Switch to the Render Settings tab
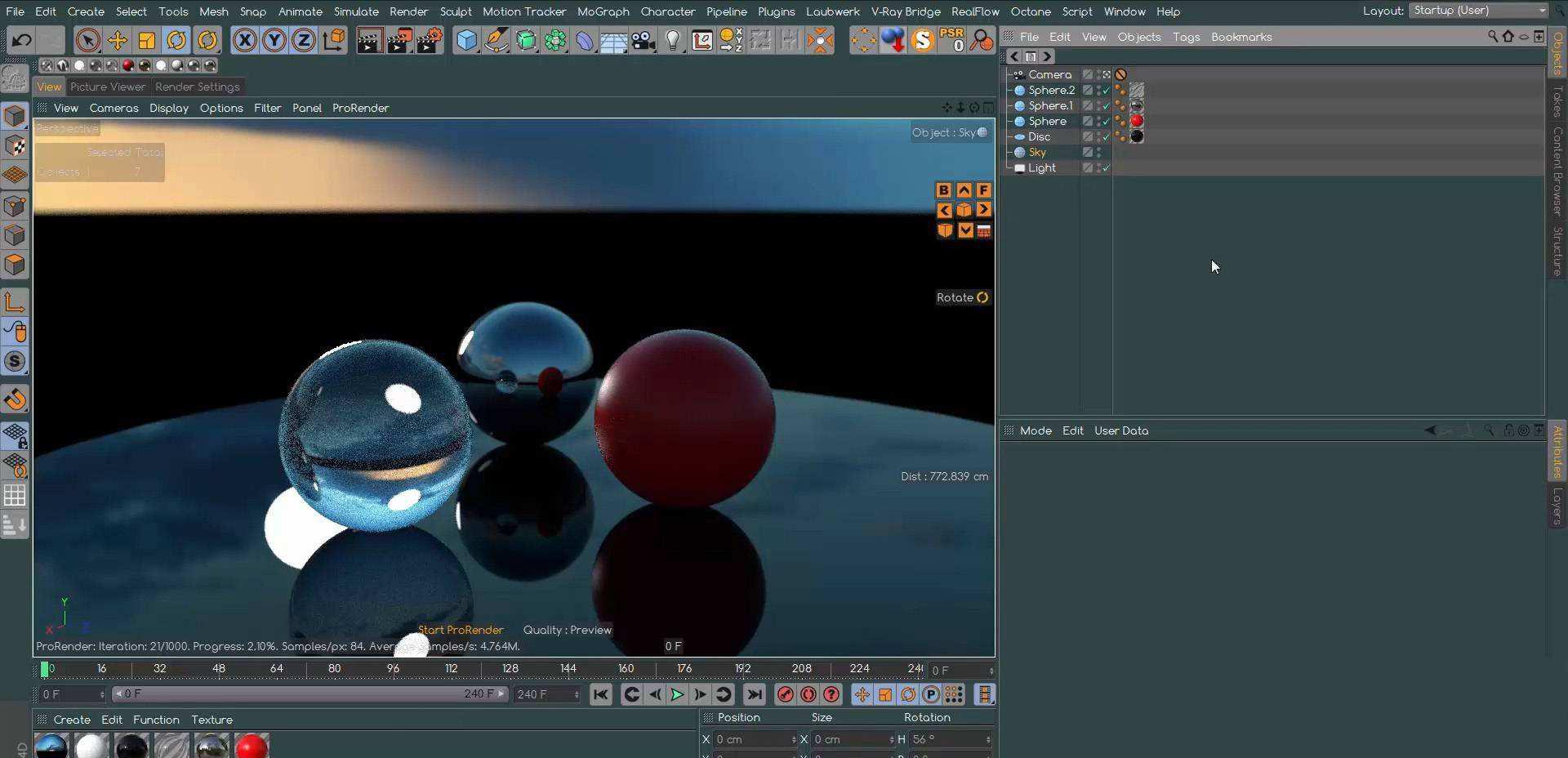This screenshot has height=758, width=1568. click(198, 87)
